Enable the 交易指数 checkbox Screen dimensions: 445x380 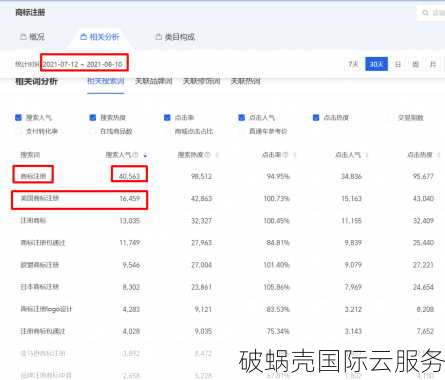[390, 117]
